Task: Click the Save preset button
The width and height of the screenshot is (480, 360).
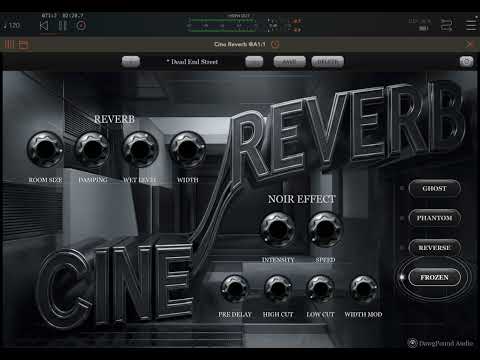Action: pyautogui.click(x=289, y=62)
